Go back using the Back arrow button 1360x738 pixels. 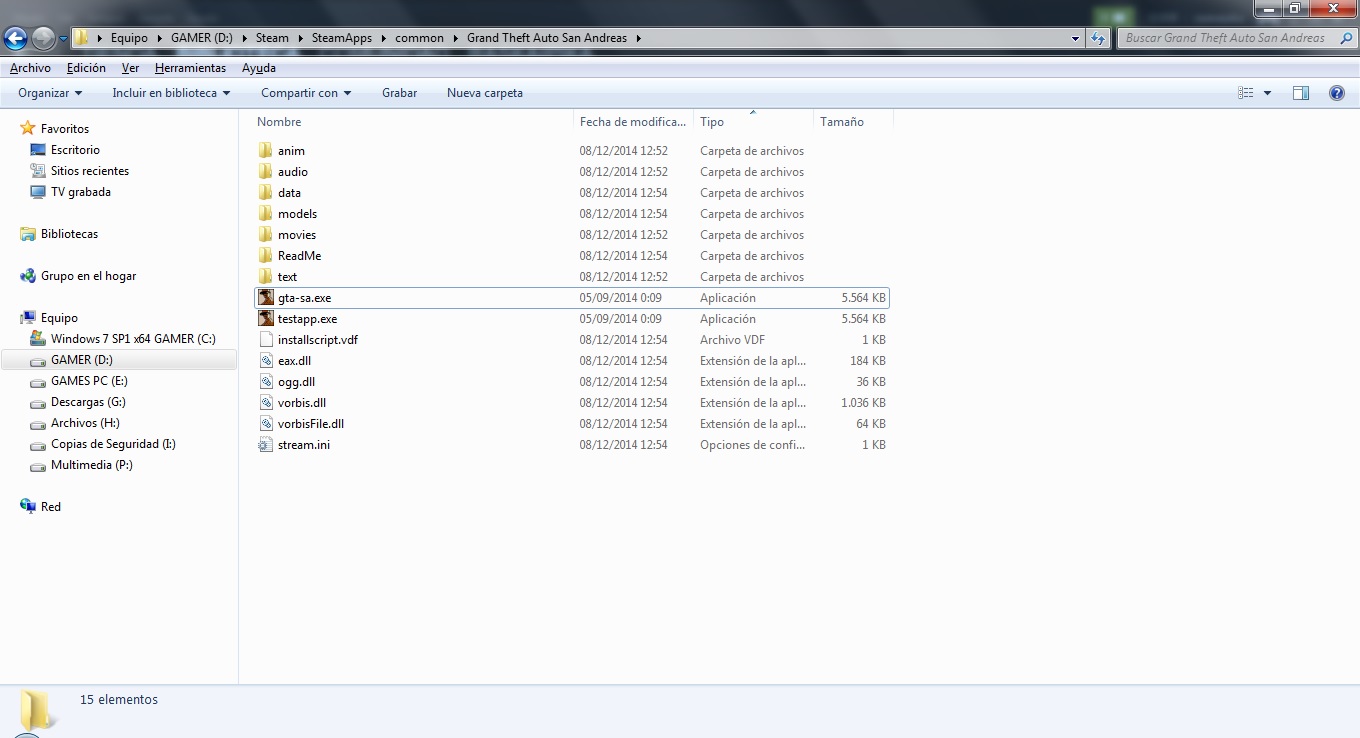click(x=16, y=38)
